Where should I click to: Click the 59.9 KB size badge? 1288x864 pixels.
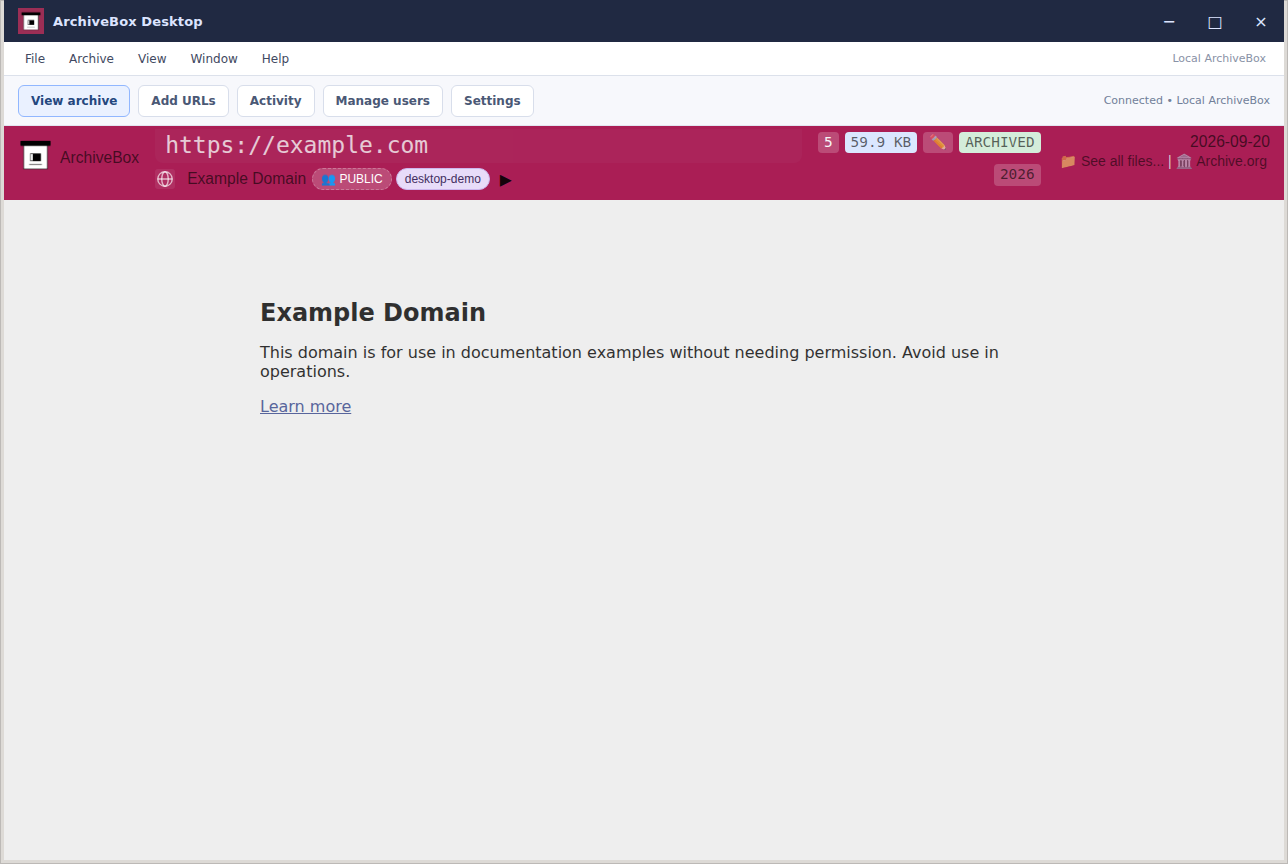[881, 142]
